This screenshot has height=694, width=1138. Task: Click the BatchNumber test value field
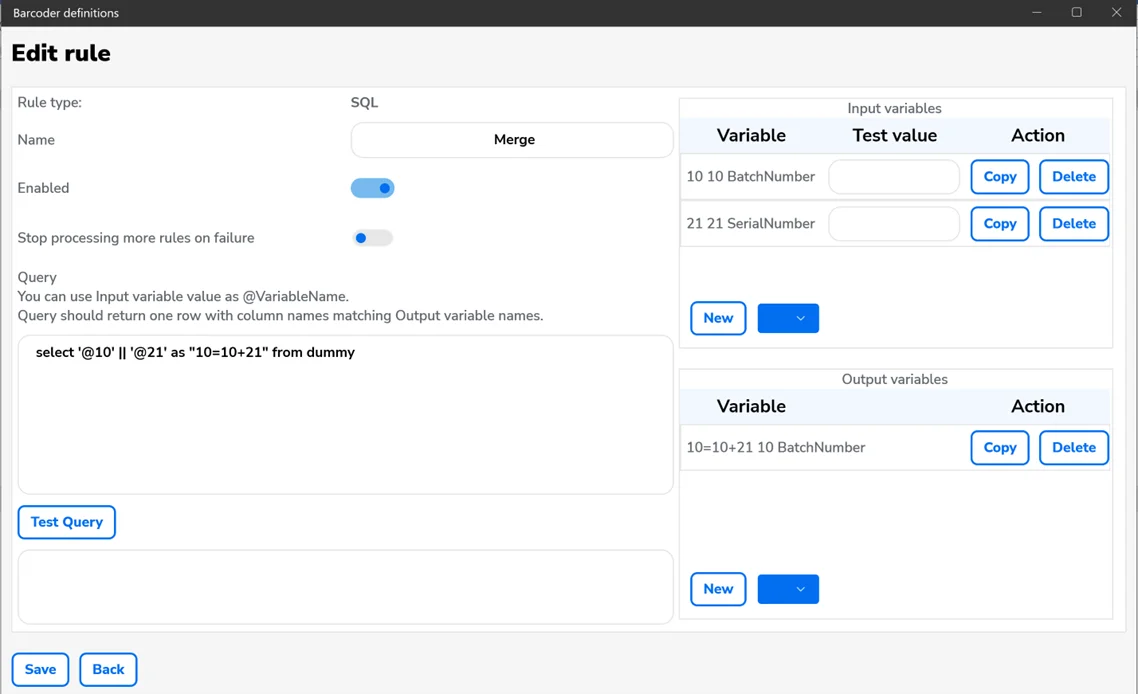tap(894, 177)
